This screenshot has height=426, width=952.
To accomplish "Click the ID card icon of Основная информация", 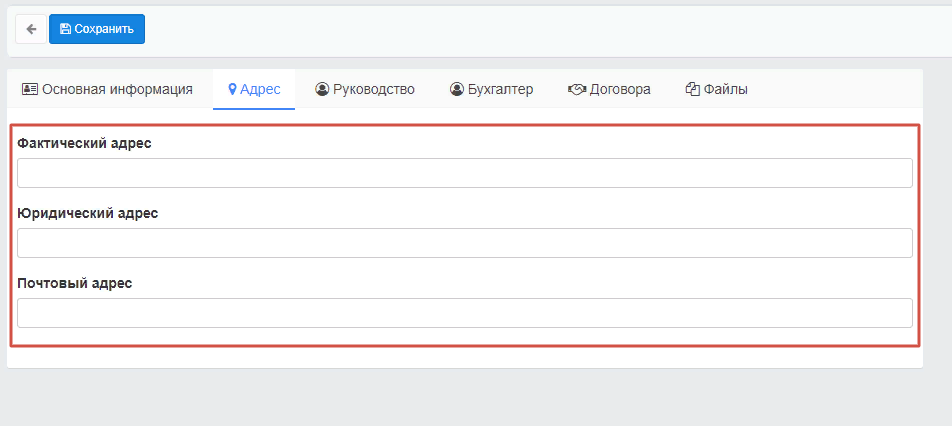I will tap(29, 89).
